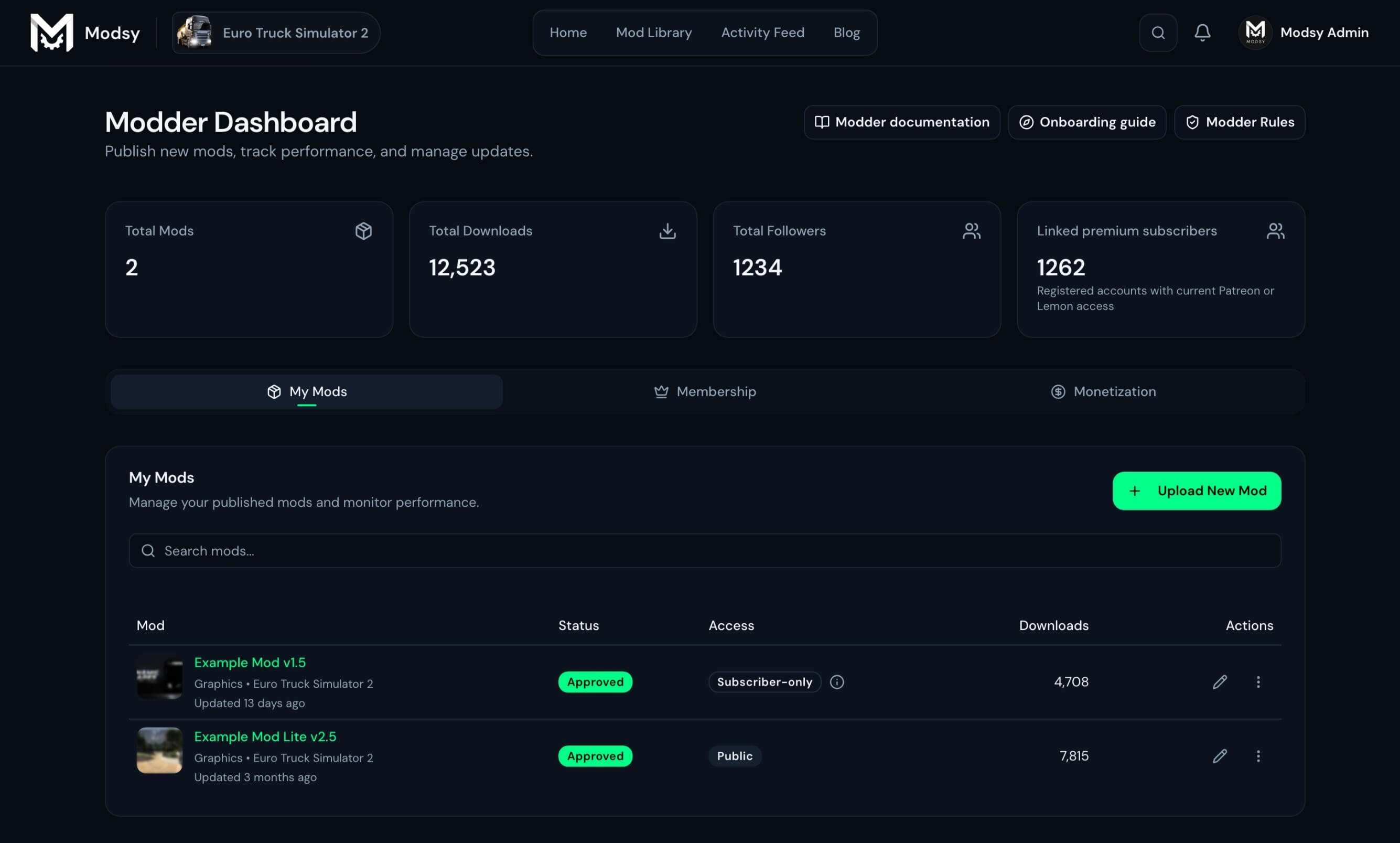Image resolution: width=1400 pixels, height=843 pixels.
Task: Open Modder documentation
Action: 901,122
